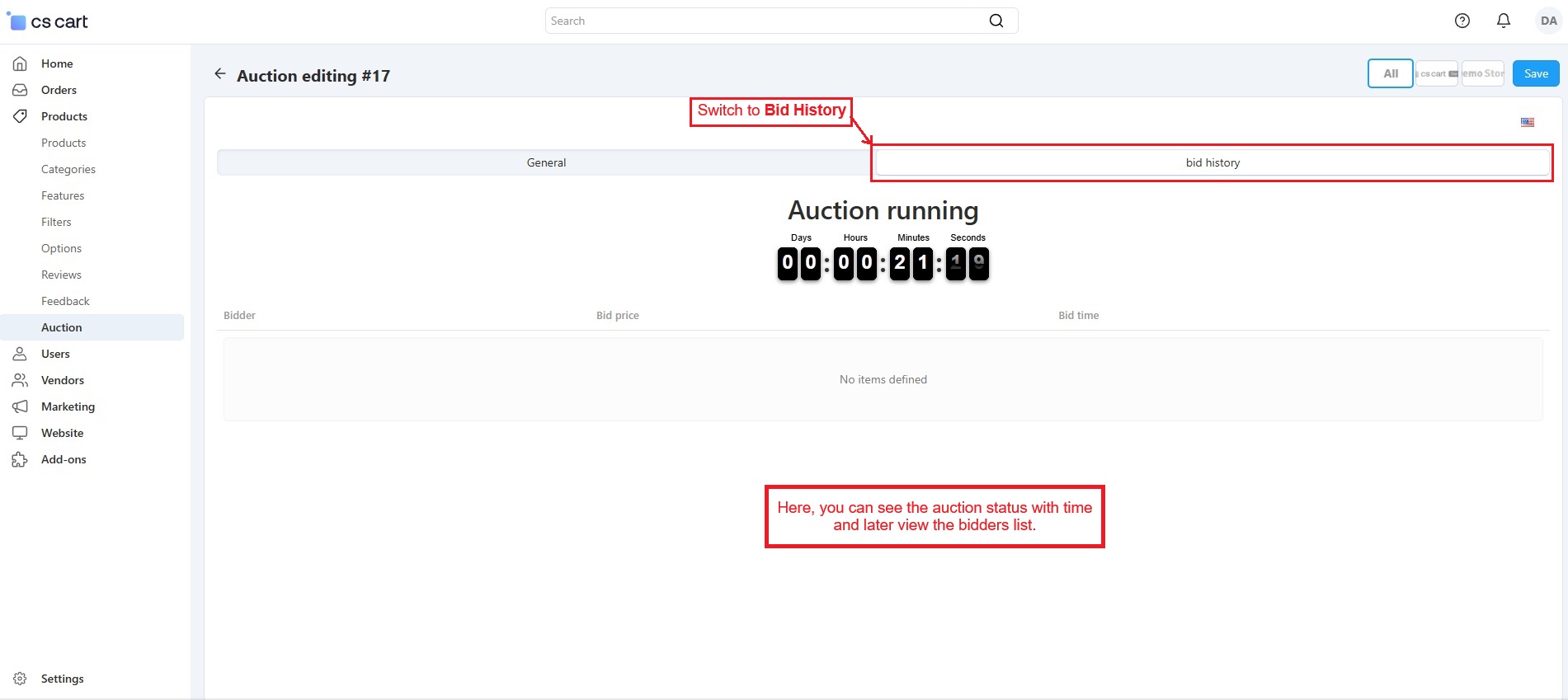Open the help question mark icon

(x=1462, y=21)
